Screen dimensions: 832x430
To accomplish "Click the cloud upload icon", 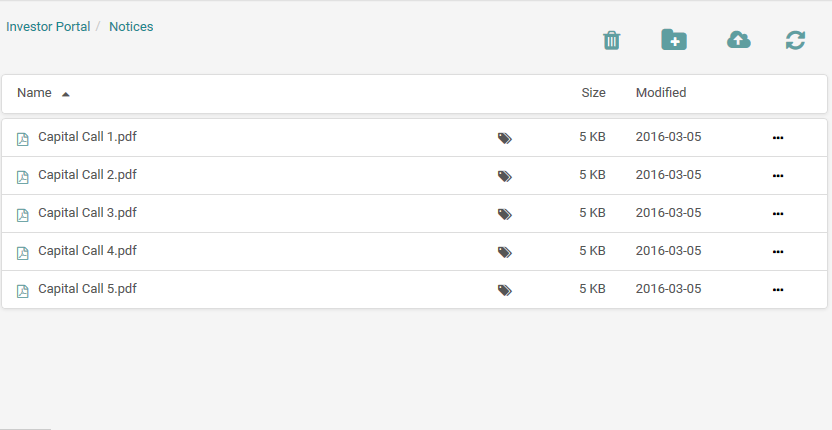I will (x=738, y=40).
